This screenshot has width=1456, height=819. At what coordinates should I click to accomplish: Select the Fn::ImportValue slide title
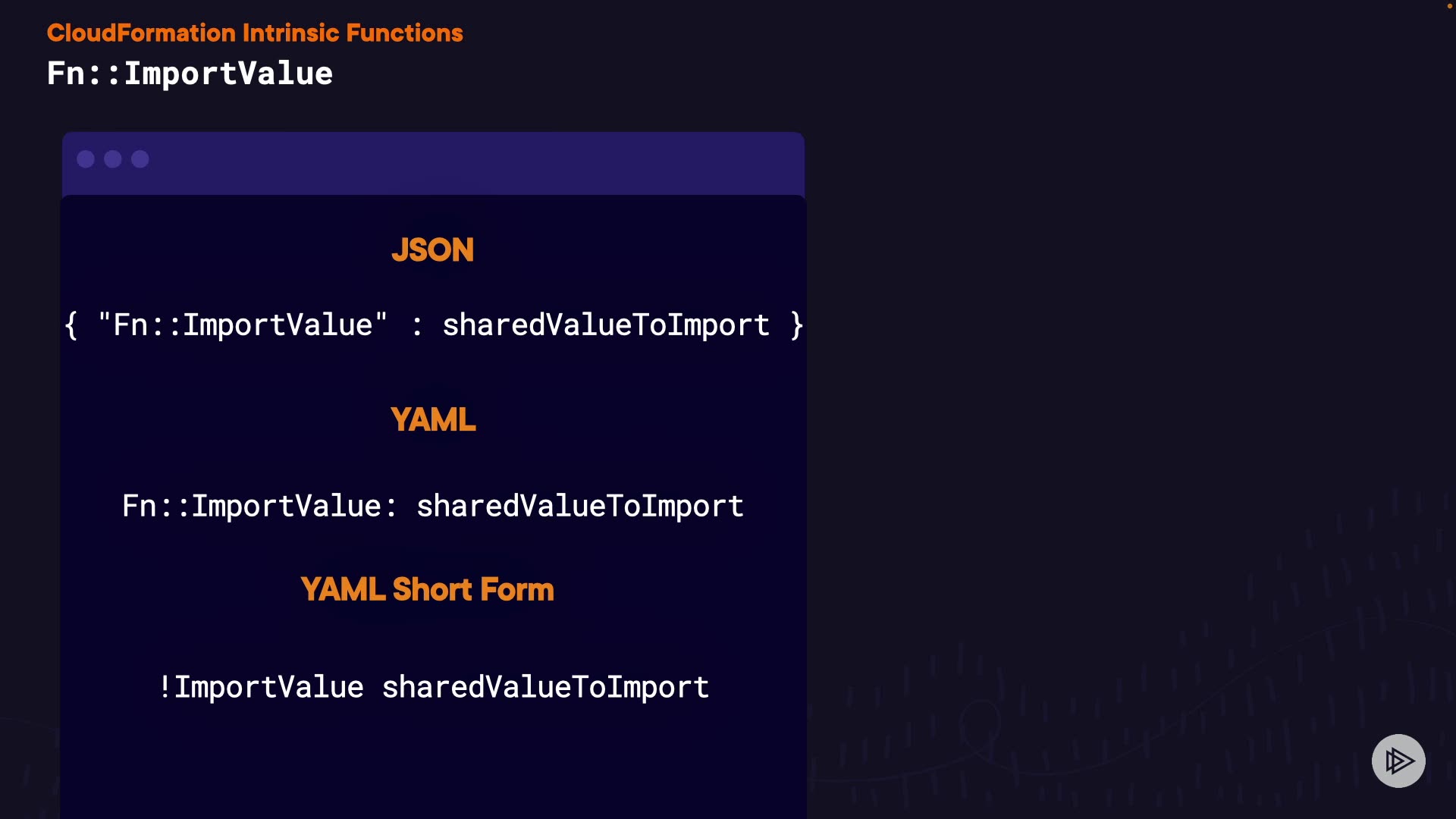(190, 74)
